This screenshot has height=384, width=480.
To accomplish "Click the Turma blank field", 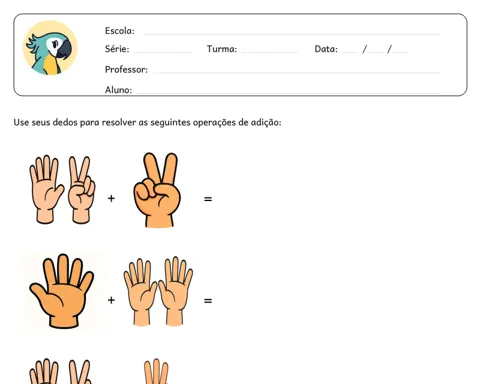I will click(x=270, y=52).
